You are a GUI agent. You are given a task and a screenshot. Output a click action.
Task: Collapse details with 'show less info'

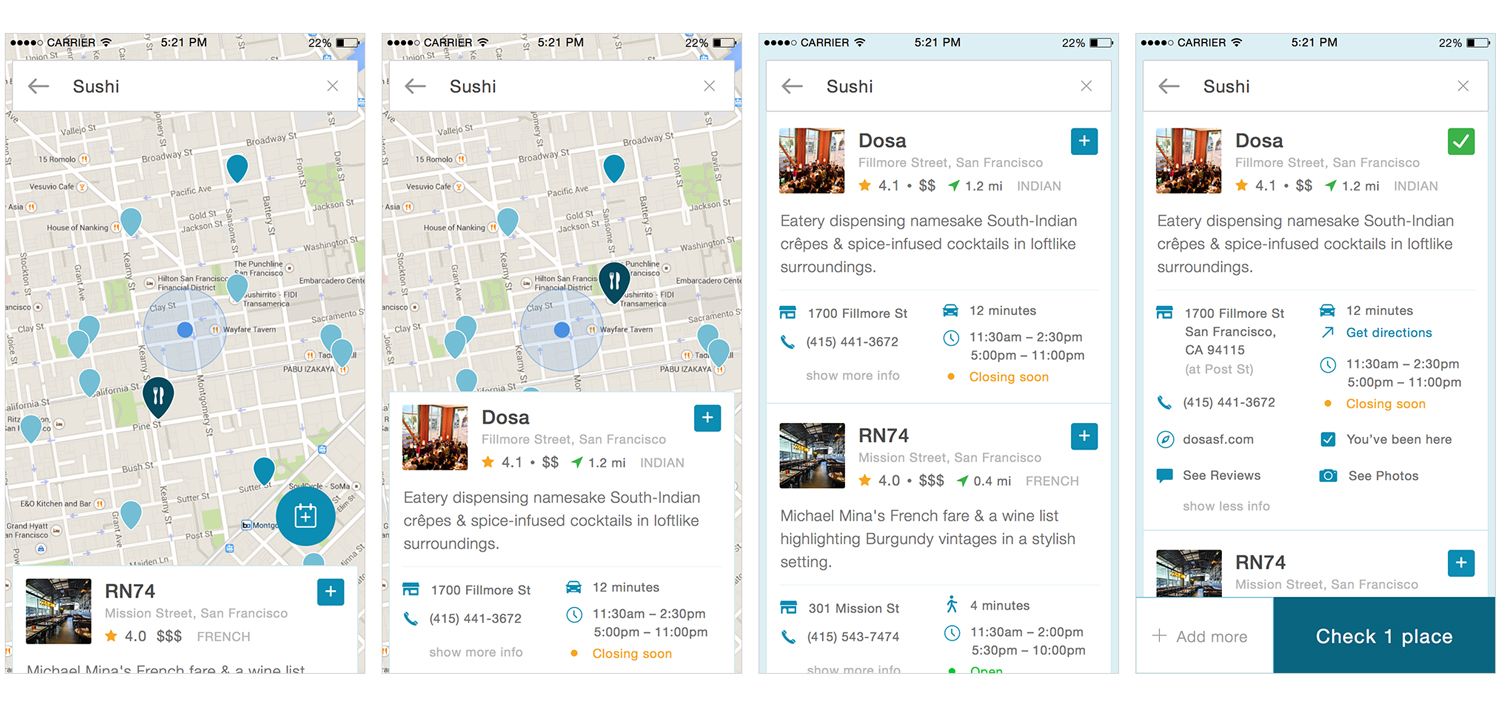click(x=1227, y=506)
